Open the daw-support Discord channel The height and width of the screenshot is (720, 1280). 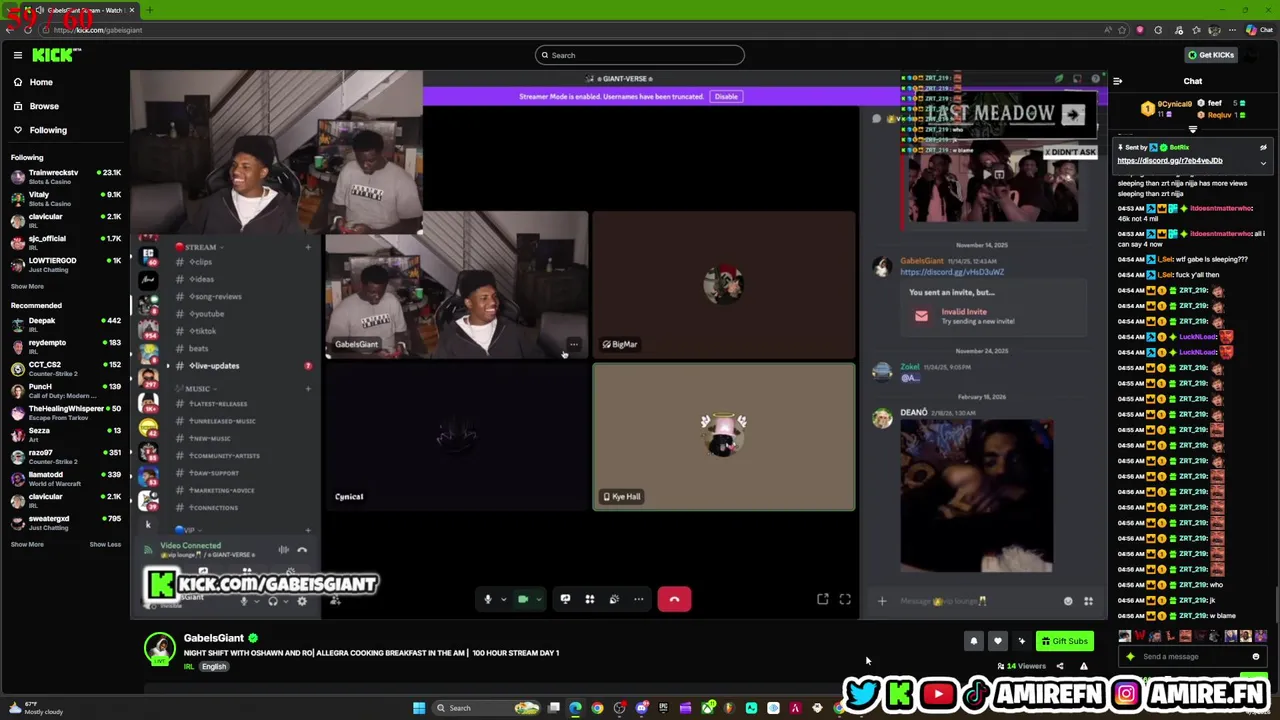[x=214, y=473]
